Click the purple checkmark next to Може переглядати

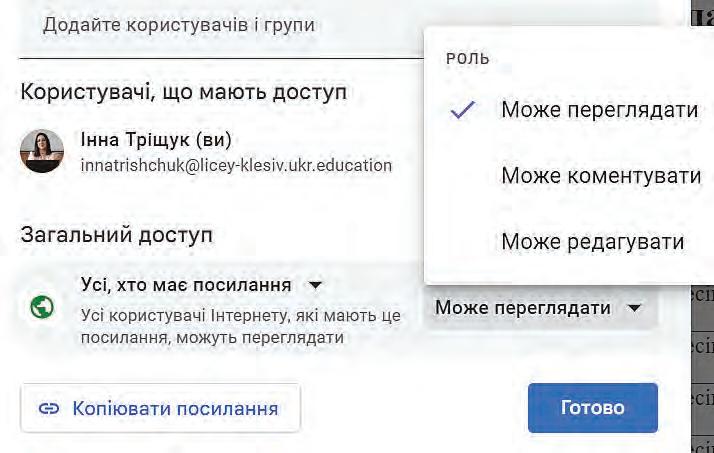(463, 110)
